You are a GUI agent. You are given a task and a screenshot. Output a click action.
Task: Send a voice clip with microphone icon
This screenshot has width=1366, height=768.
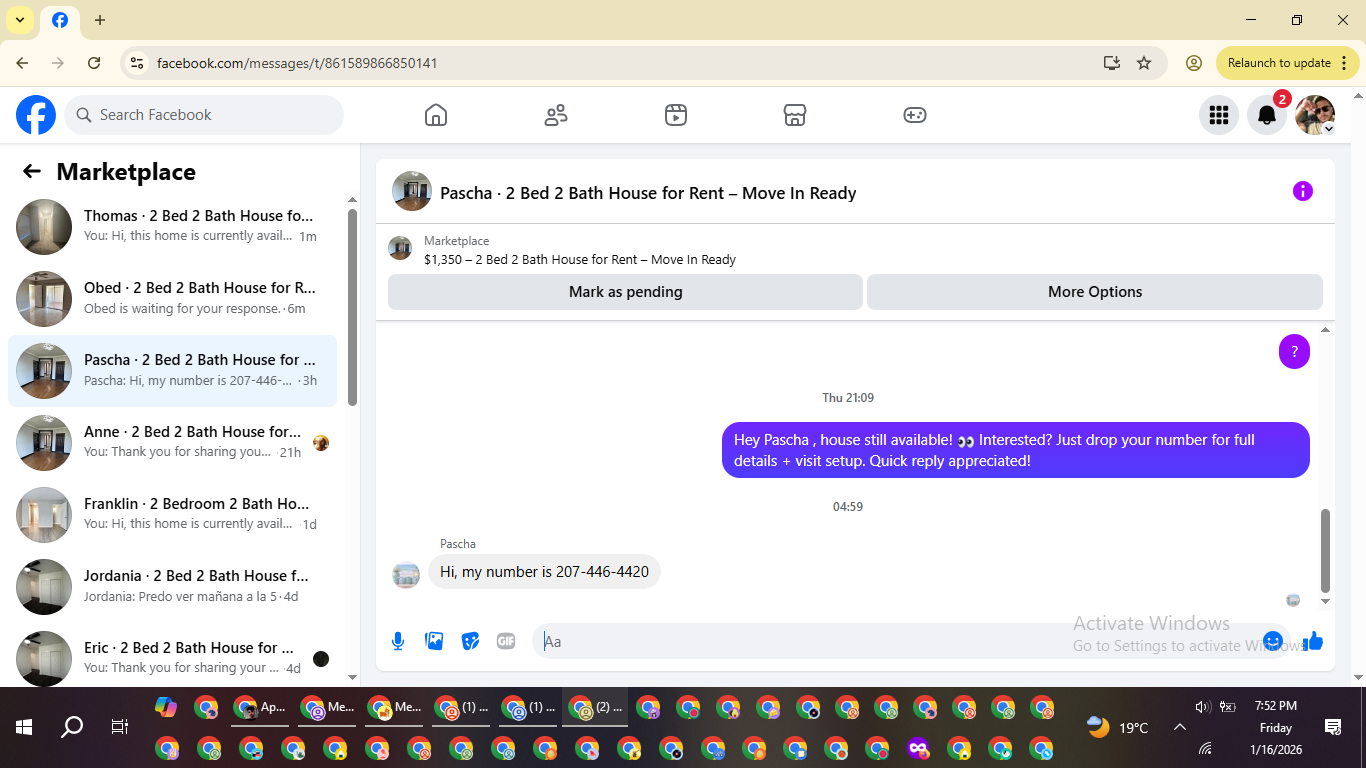coord(398,641)
